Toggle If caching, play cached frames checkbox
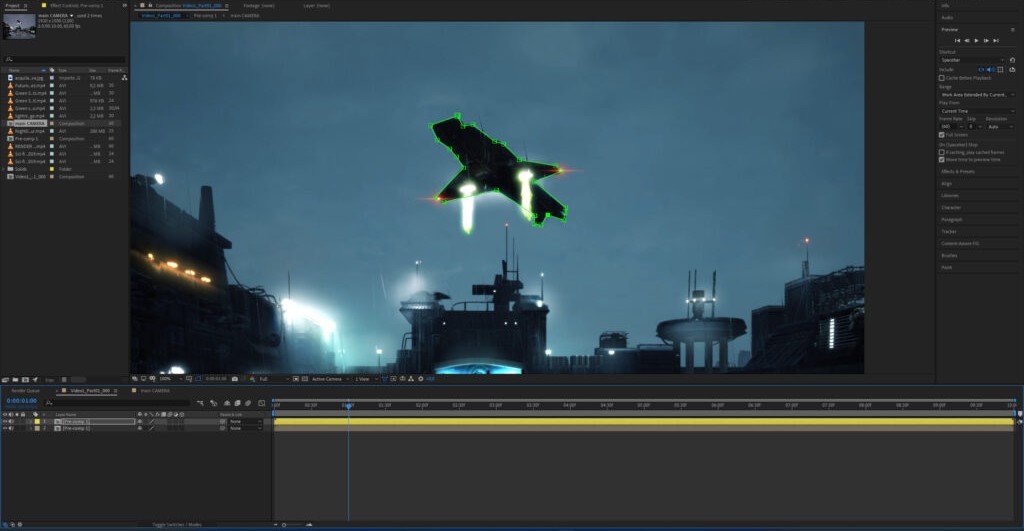Image resolution: width=1024 pixels, height=531 pixels. [x=942, y=152]
